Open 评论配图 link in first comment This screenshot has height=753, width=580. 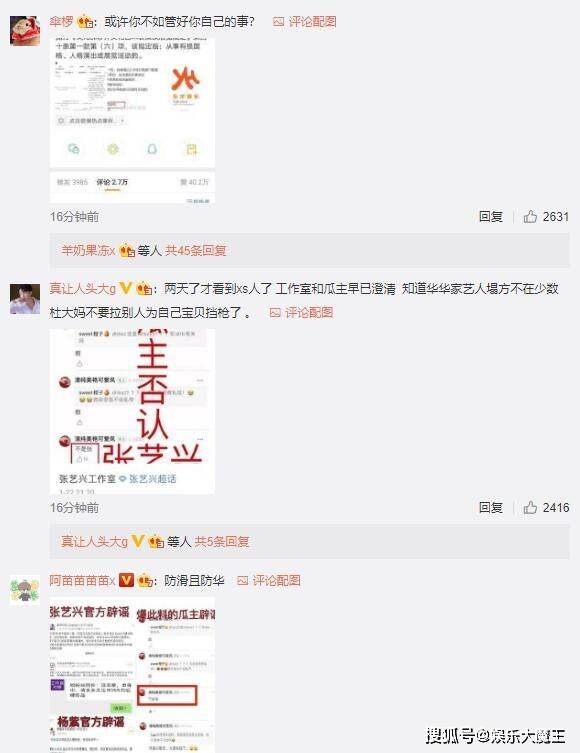305,22
